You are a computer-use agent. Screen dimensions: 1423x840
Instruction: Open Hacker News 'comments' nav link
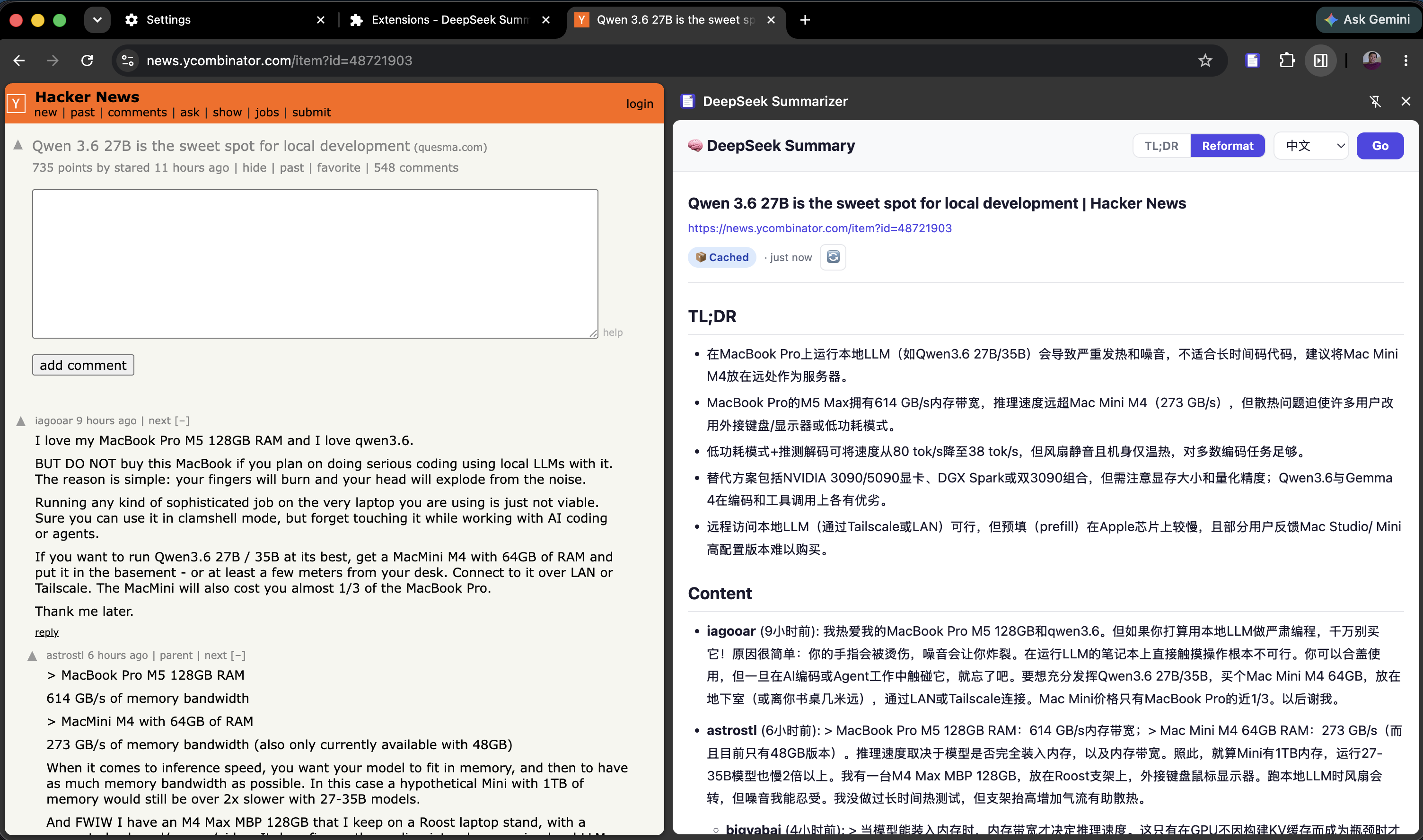[x=138, y=112]
